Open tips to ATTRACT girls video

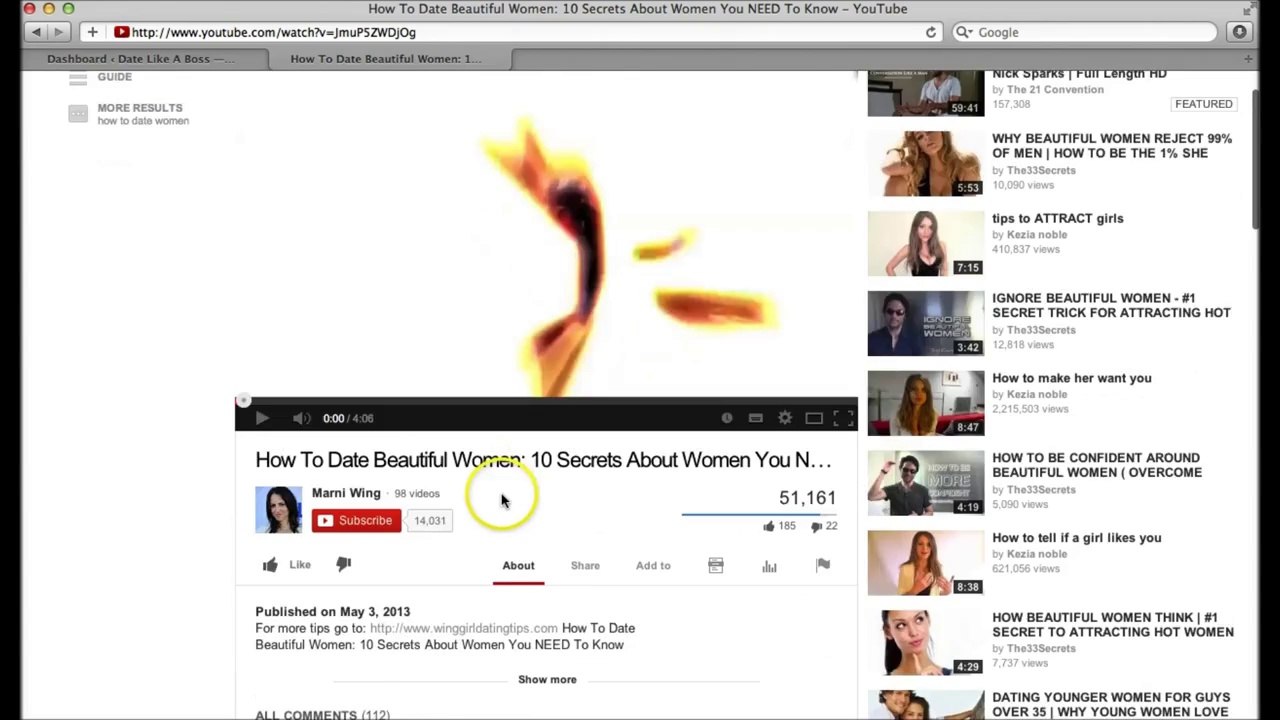1057,218
